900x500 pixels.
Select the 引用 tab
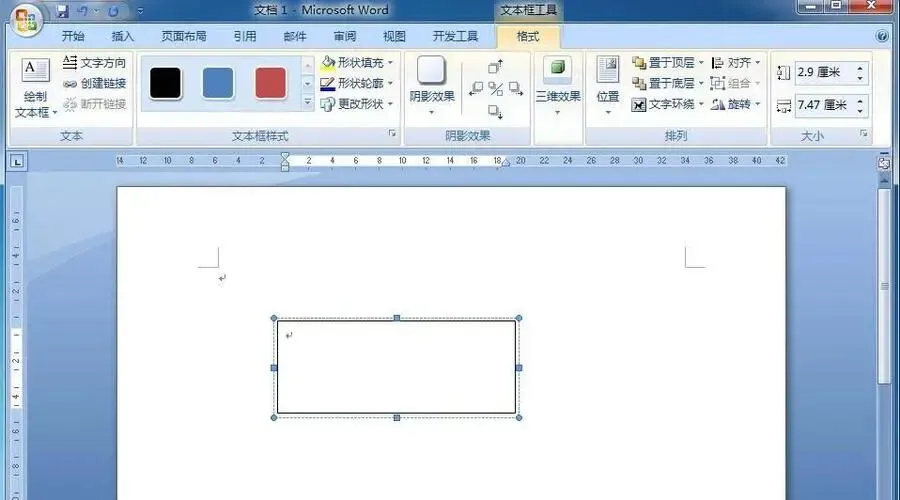[245, 37]
